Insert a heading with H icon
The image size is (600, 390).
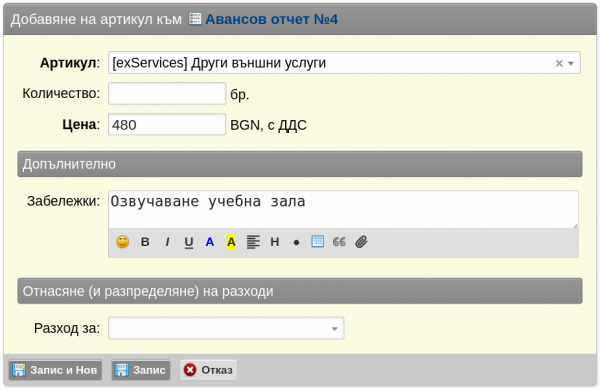coord(275,242)
